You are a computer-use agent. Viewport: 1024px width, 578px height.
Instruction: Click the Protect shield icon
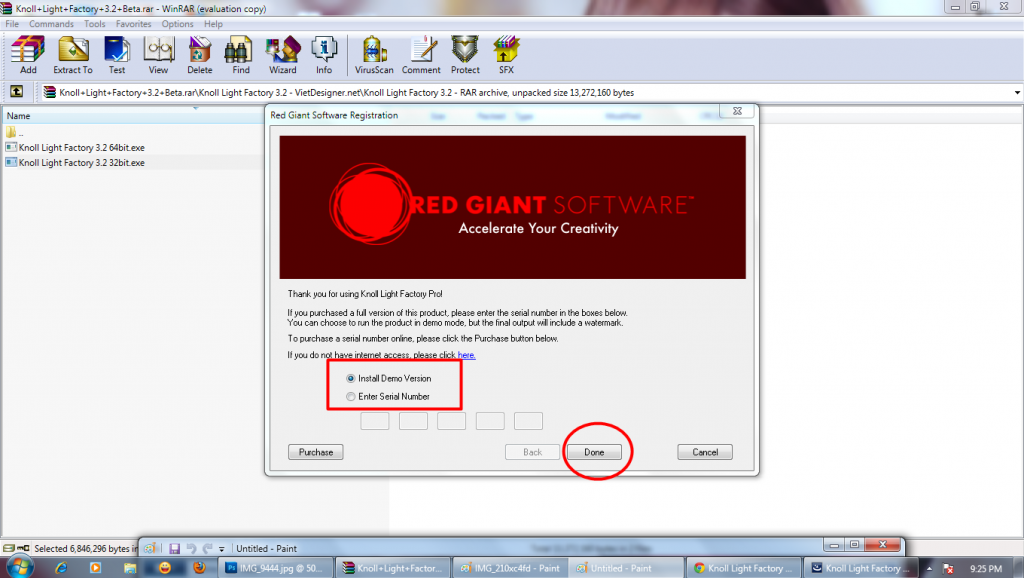pos(465,55)
